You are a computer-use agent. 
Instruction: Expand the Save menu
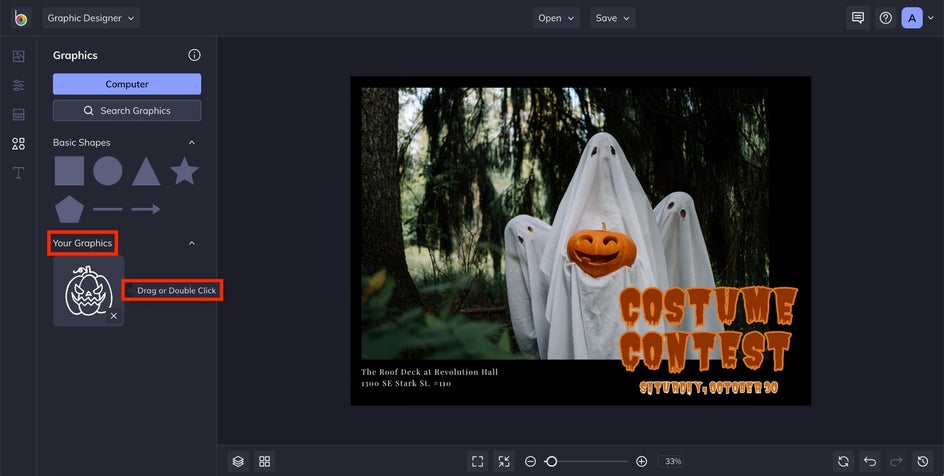pyautogui.click(x=613, y=18)
